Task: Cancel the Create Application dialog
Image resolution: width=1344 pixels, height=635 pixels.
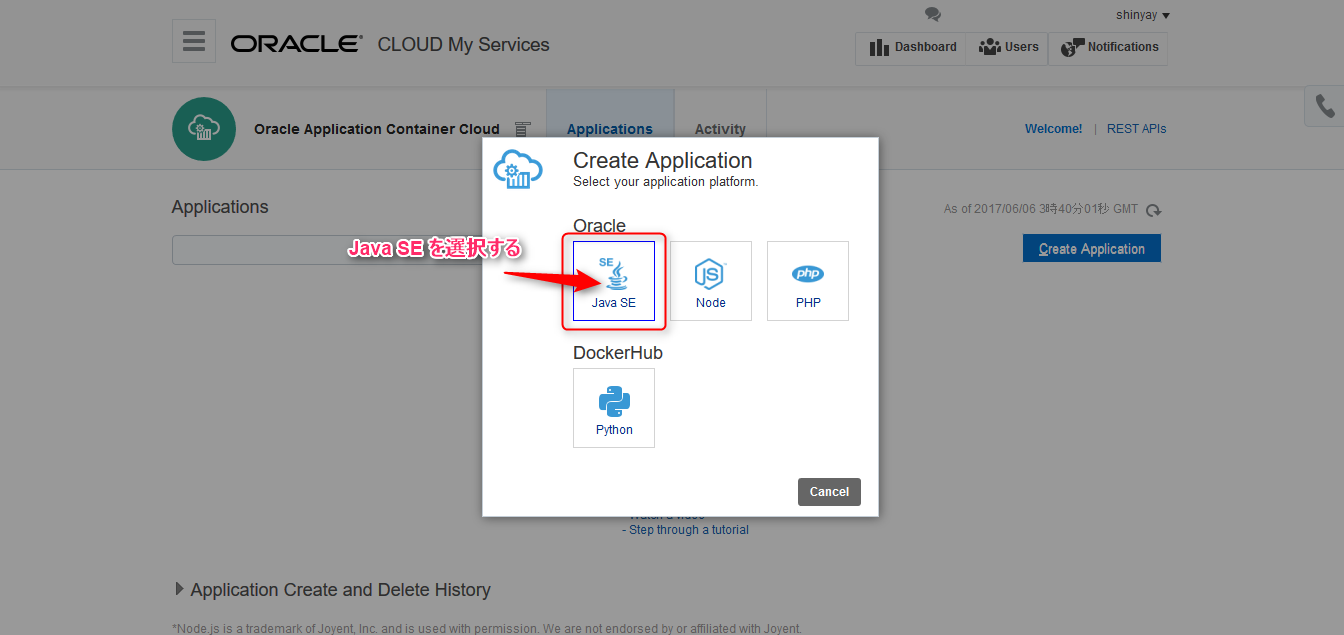Action: (829, 492)
